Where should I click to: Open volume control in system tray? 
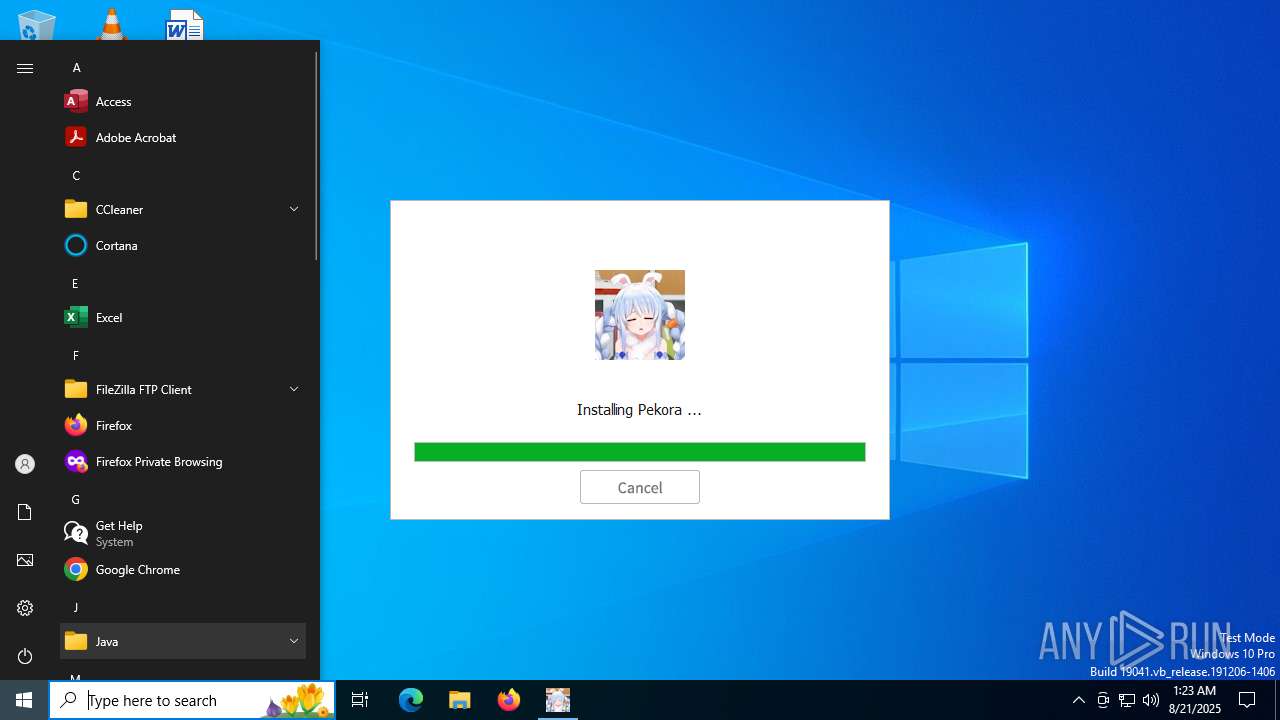(x=1150, y=700)
